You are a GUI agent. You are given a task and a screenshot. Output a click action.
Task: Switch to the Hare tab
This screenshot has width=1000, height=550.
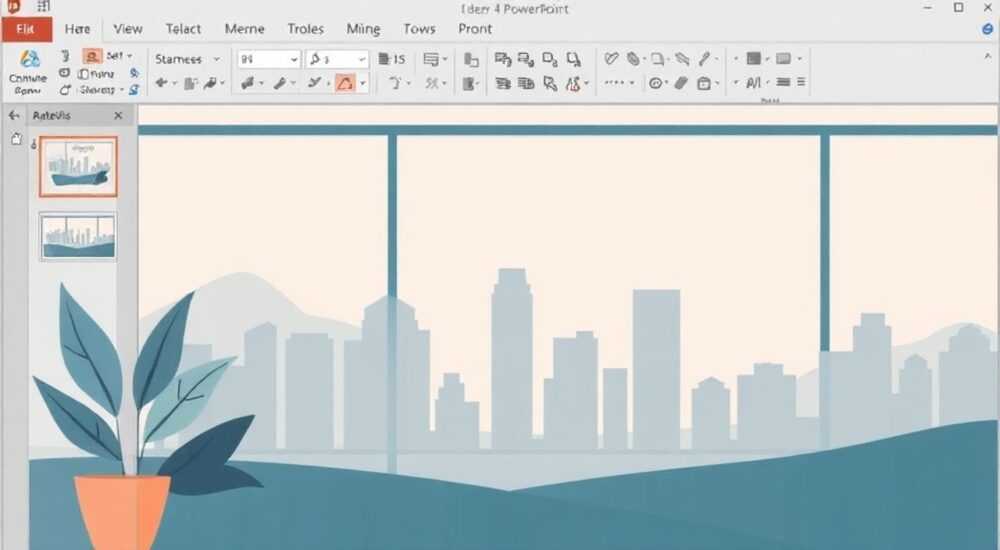[x=77, y=29]
